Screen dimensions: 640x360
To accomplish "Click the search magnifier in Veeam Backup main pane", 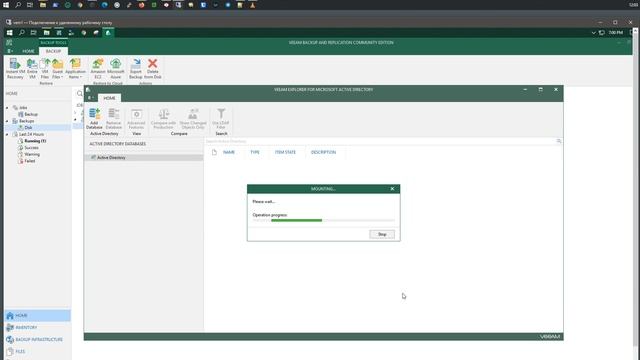I will pyautogui.click(x=80, y=93).
